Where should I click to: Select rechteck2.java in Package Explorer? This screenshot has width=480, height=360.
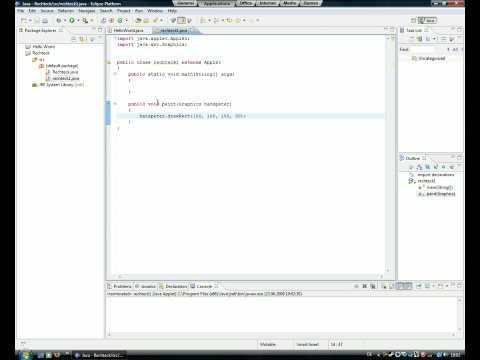pos(63,78)
